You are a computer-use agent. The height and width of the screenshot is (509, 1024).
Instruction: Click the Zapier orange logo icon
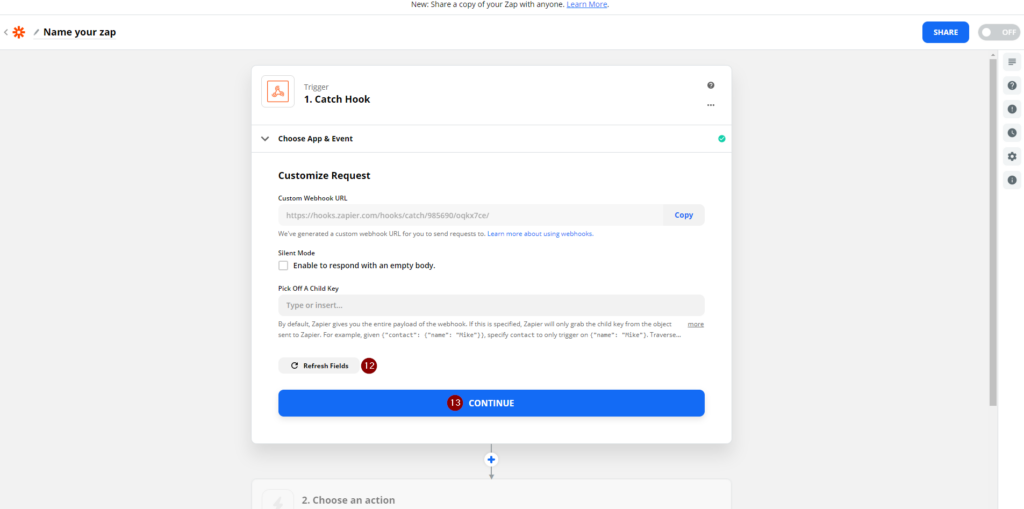(x=19, y=32)
